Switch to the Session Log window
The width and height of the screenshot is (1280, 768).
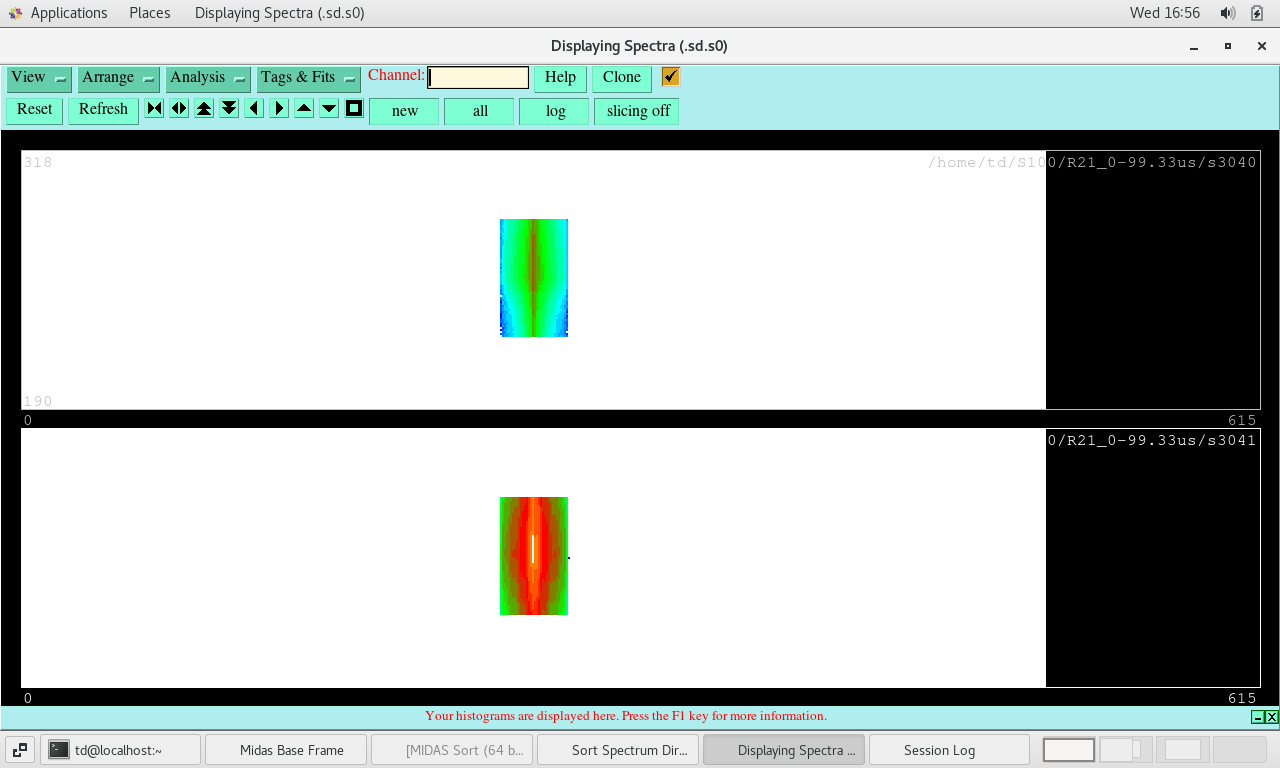(950, 750)
